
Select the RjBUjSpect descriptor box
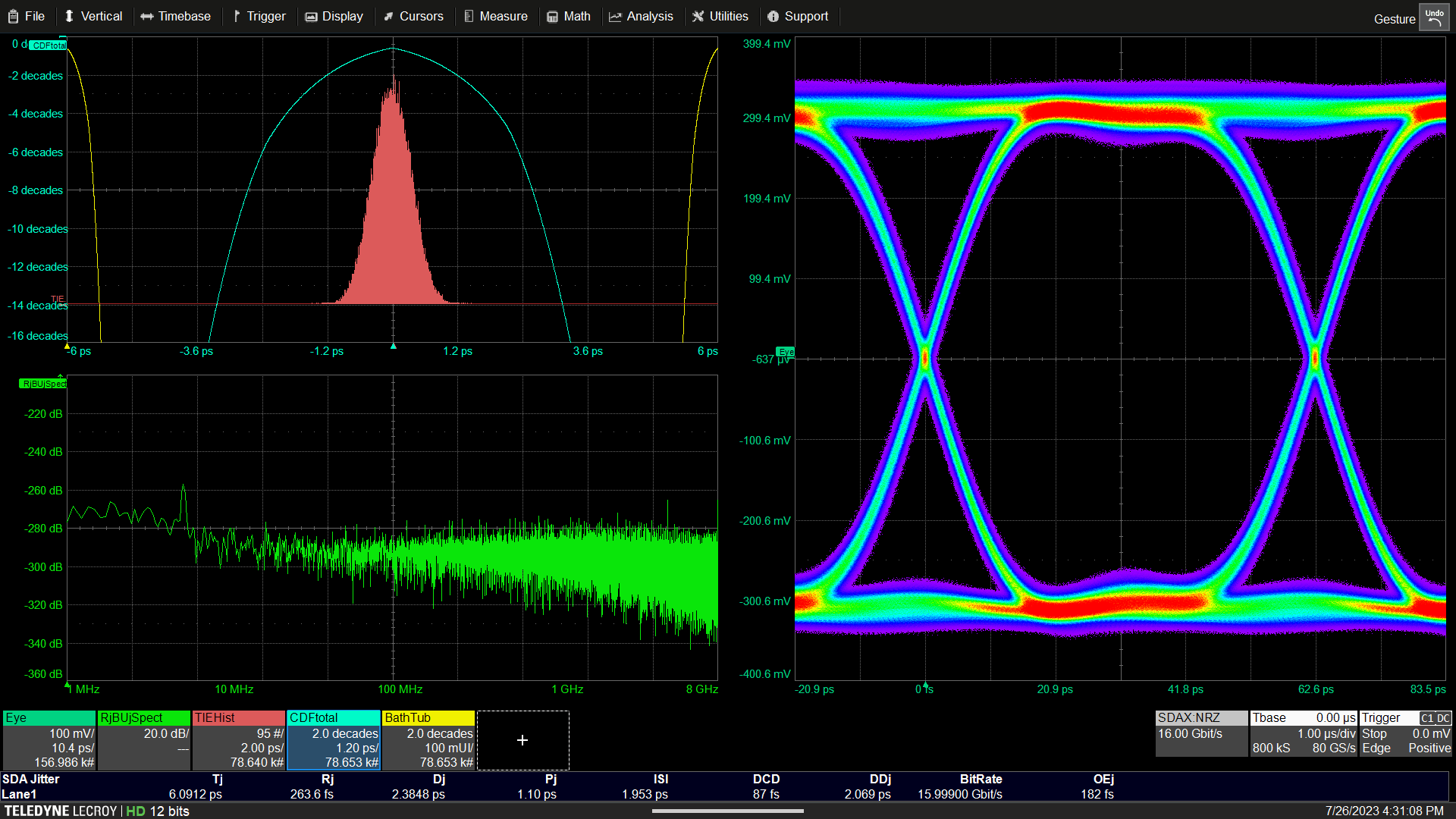click(x=144, y=740)
